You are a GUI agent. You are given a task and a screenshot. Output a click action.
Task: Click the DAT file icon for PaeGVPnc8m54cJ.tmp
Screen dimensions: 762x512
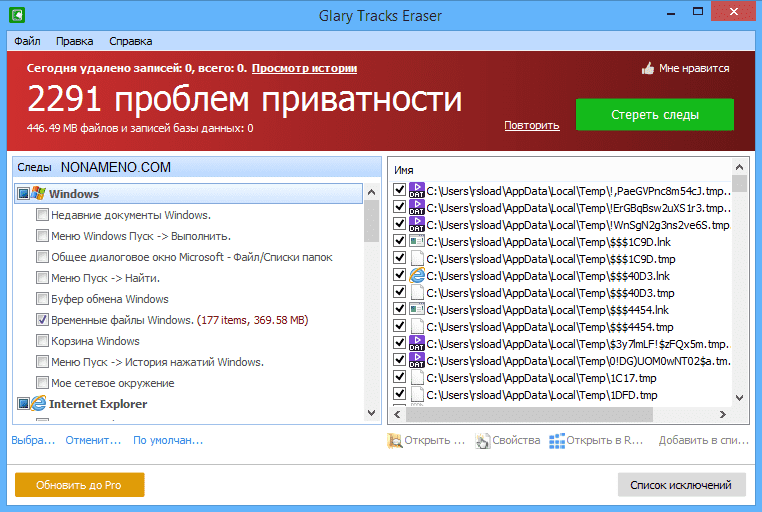[x=418, y=190]
